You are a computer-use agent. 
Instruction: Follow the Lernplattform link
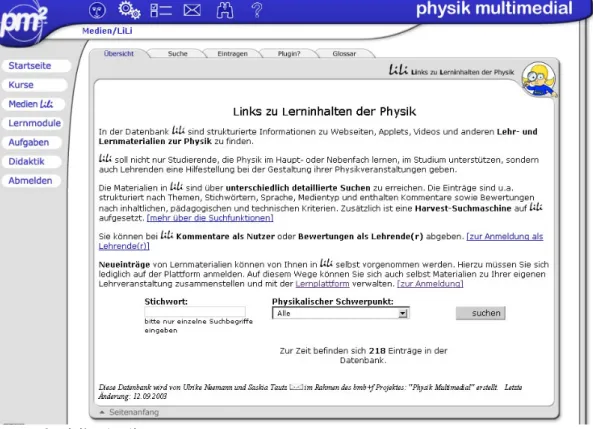point(322,284)
